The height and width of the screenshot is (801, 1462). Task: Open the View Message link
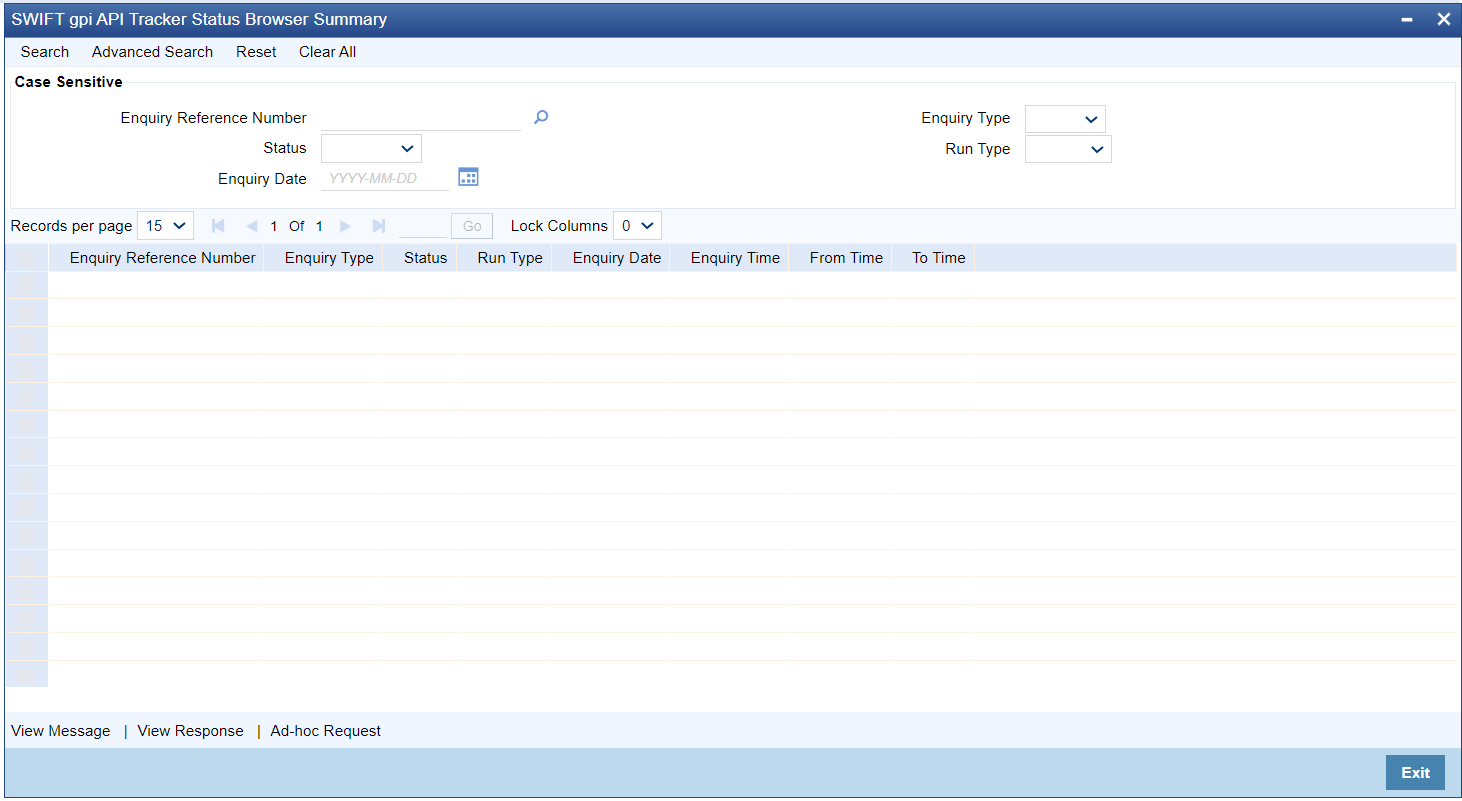[x=61, y=731]
